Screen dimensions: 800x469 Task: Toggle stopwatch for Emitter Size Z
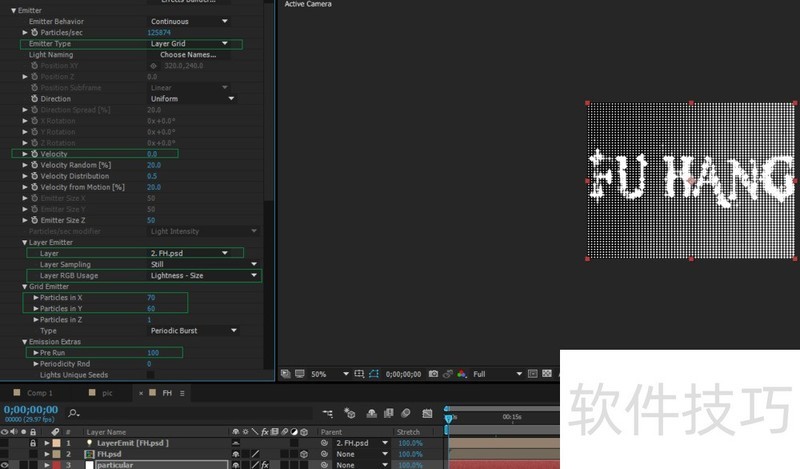click(35, 220)
